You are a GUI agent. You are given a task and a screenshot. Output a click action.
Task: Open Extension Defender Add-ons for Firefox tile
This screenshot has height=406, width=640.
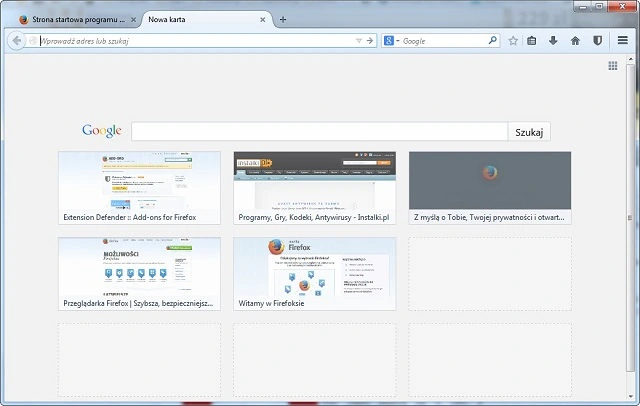point(139,188)
